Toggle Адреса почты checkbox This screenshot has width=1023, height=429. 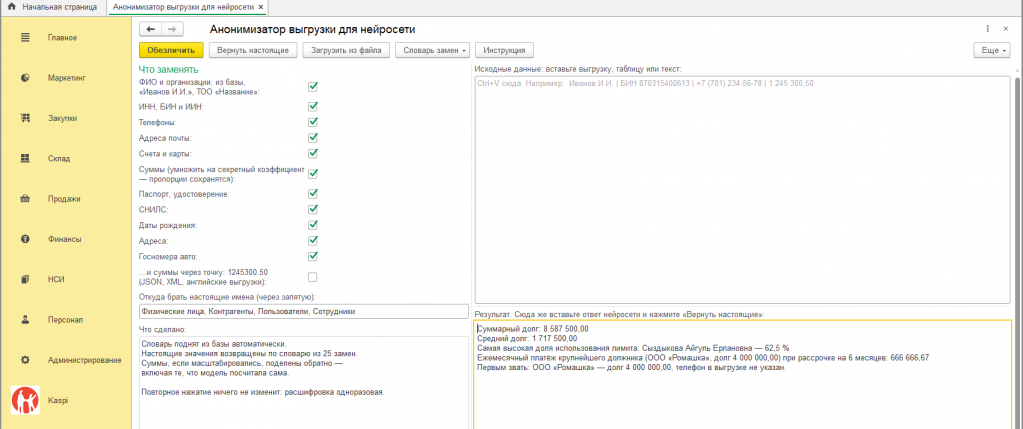point(313,138)
